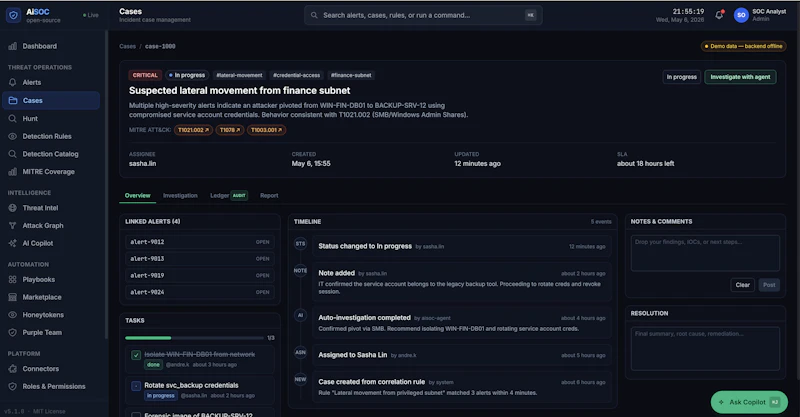This screenshot has width=800, height=417.
Task: Click the assignee sasha.lin value
Action: [x=142, y=164]
